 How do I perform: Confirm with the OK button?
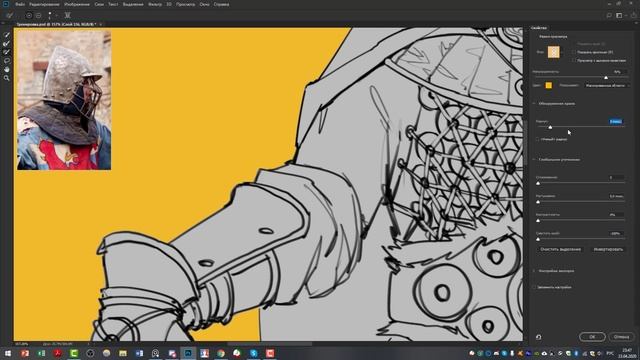click(x=592, y=337)
